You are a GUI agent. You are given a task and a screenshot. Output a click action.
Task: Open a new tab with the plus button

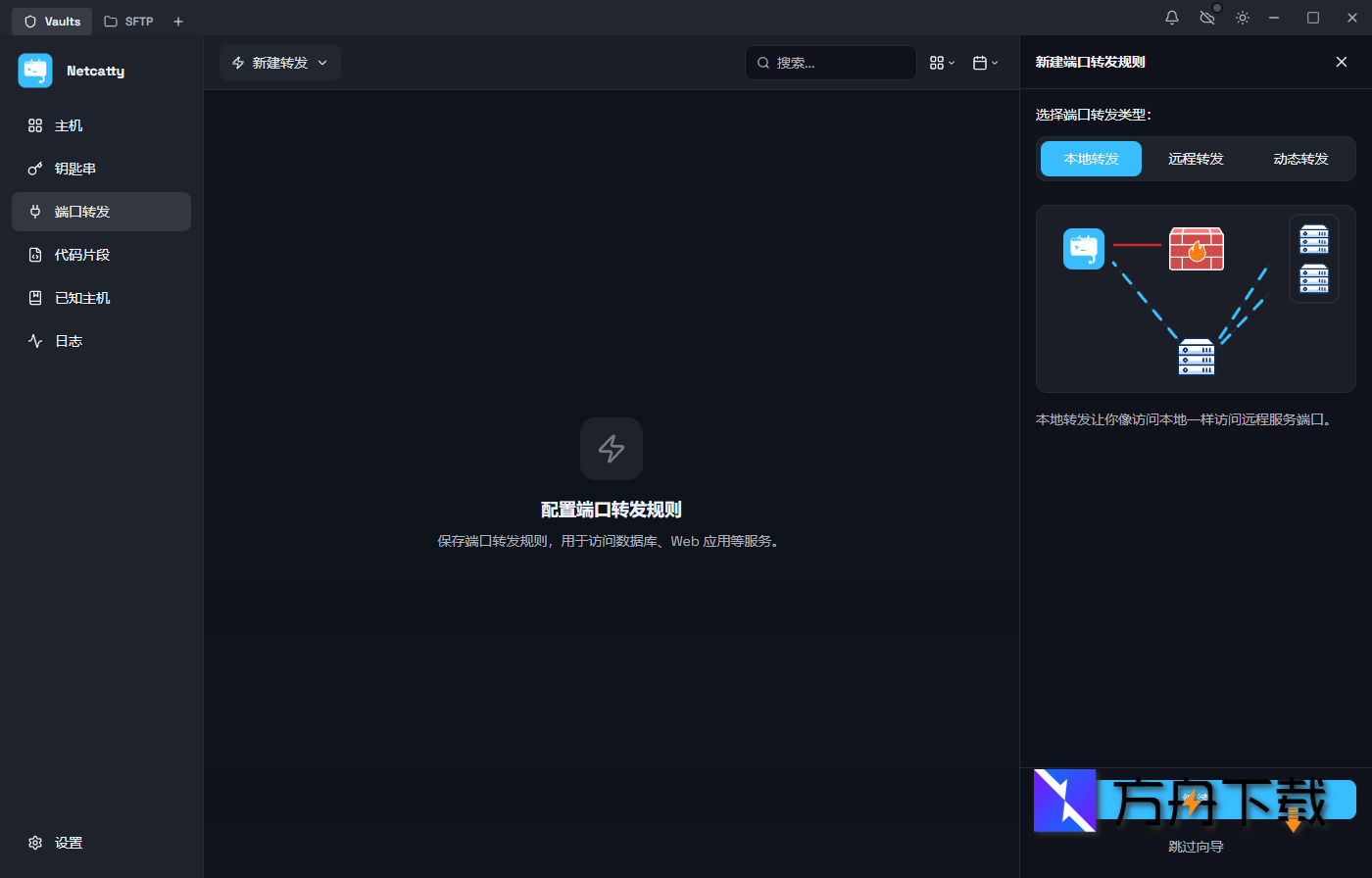pyautogui.click(x=177, y=21)
